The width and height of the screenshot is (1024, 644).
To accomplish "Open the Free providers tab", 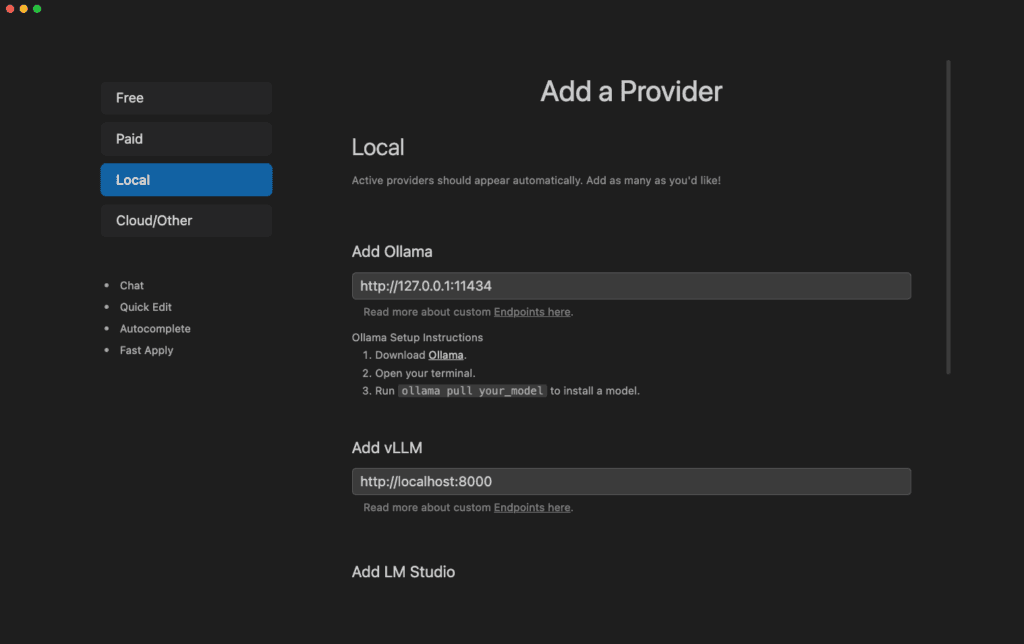I will point(186,98).
